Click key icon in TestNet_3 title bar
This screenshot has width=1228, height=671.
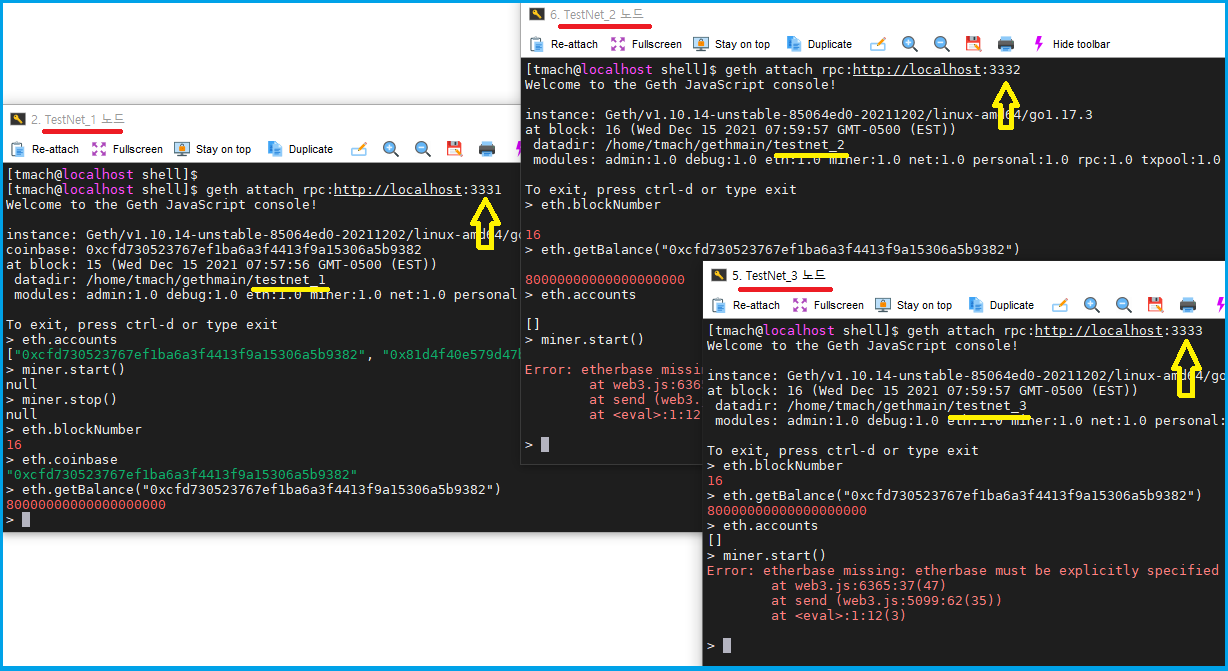[x=718, y=275]
